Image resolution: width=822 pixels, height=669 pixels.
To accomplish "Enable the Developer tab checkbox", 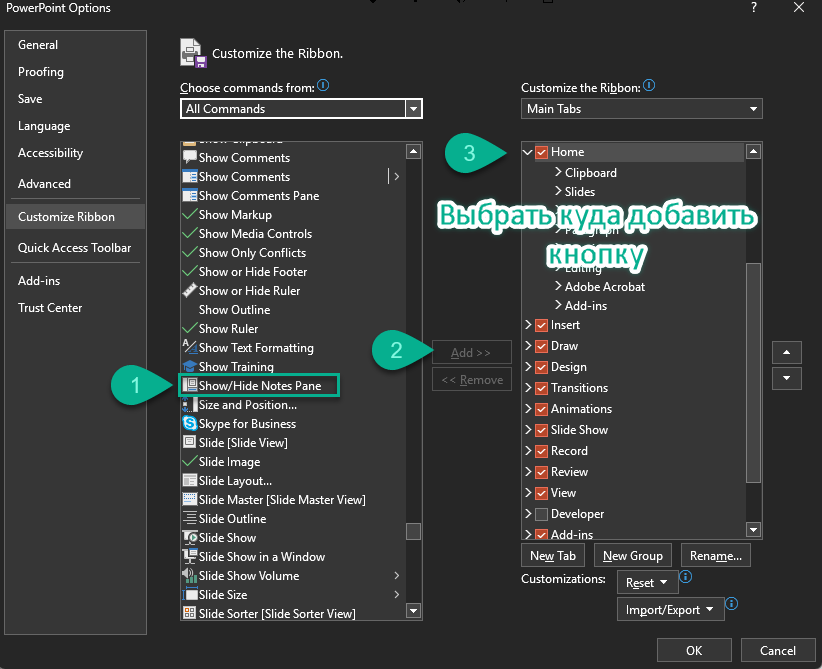I will pyautogui.click(x=542, y=514).
